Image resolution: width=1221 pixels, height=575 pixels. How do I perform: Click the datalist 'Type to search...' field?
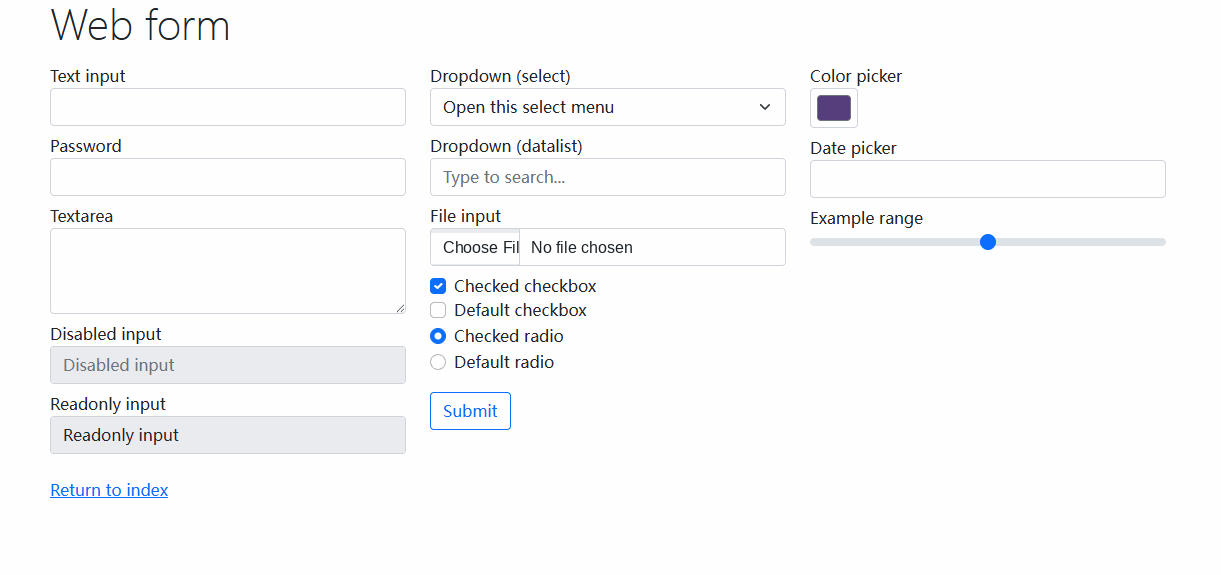click(x=608, y=177)
